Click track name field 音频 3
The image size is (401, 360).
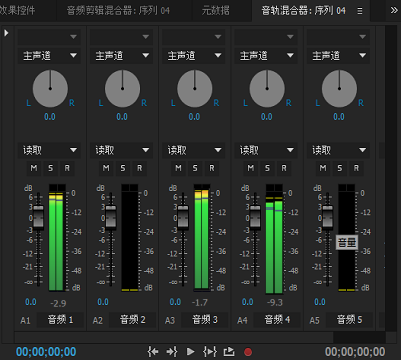(205, 320)
